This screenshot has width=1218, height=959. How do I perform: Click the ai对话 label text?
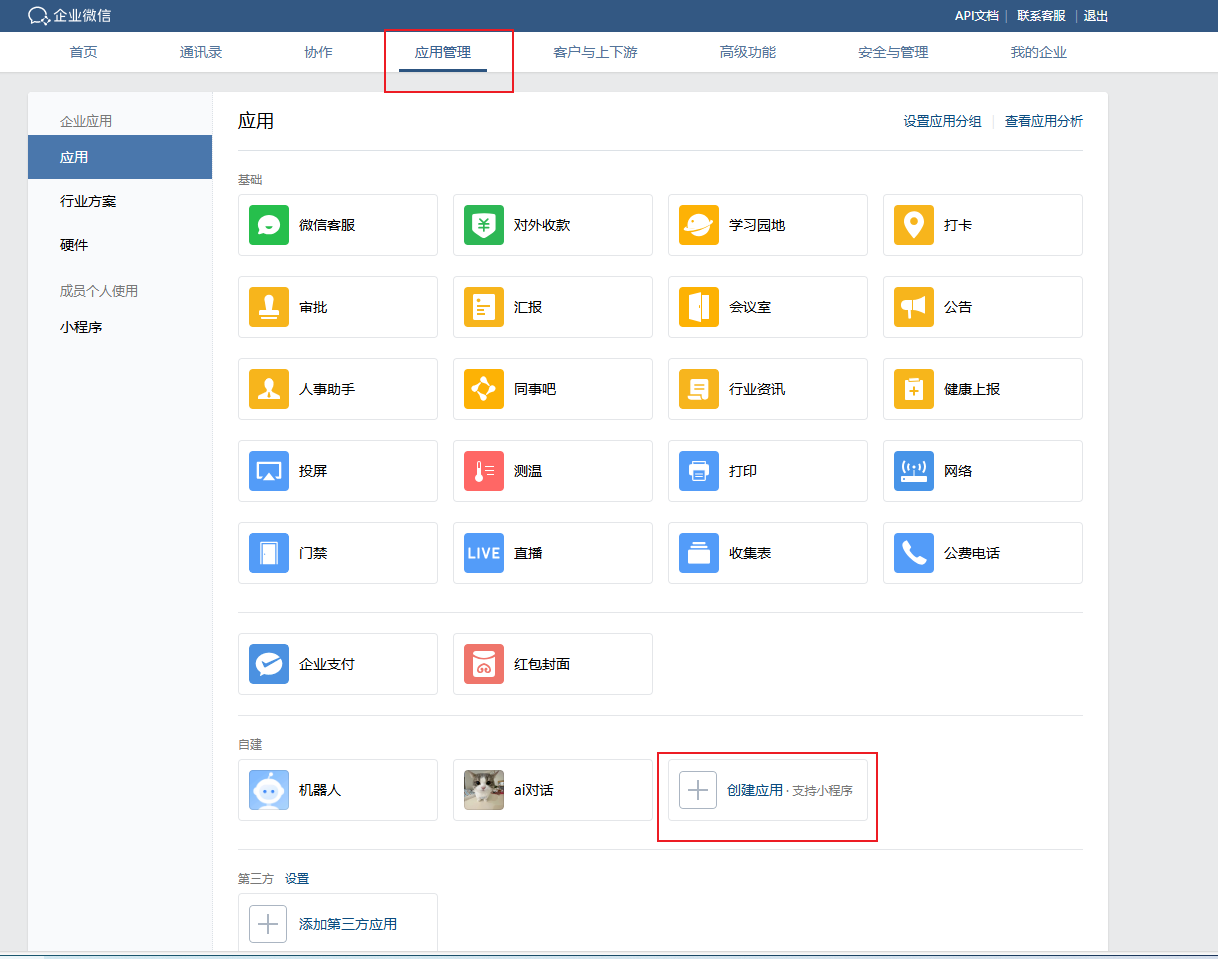point(534,790)
